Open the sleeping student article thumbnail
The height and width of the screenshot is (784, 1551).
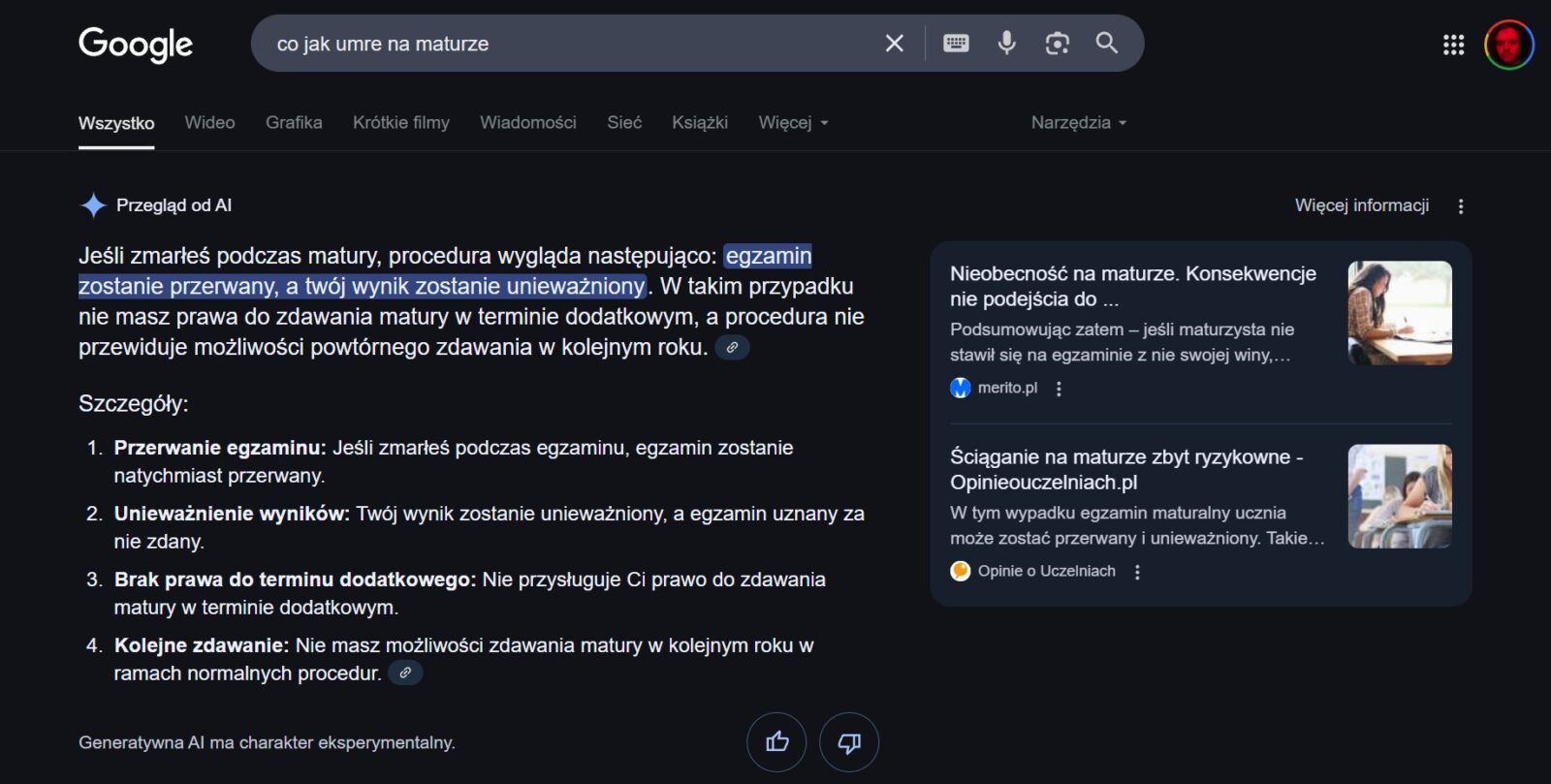coord(1400,496)
